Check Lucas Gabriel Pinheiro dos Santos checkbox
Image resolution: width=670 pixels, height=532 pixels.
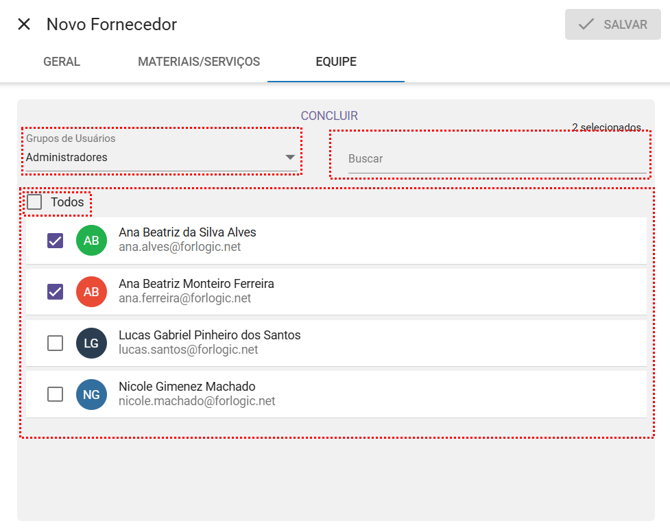[55, 343]
